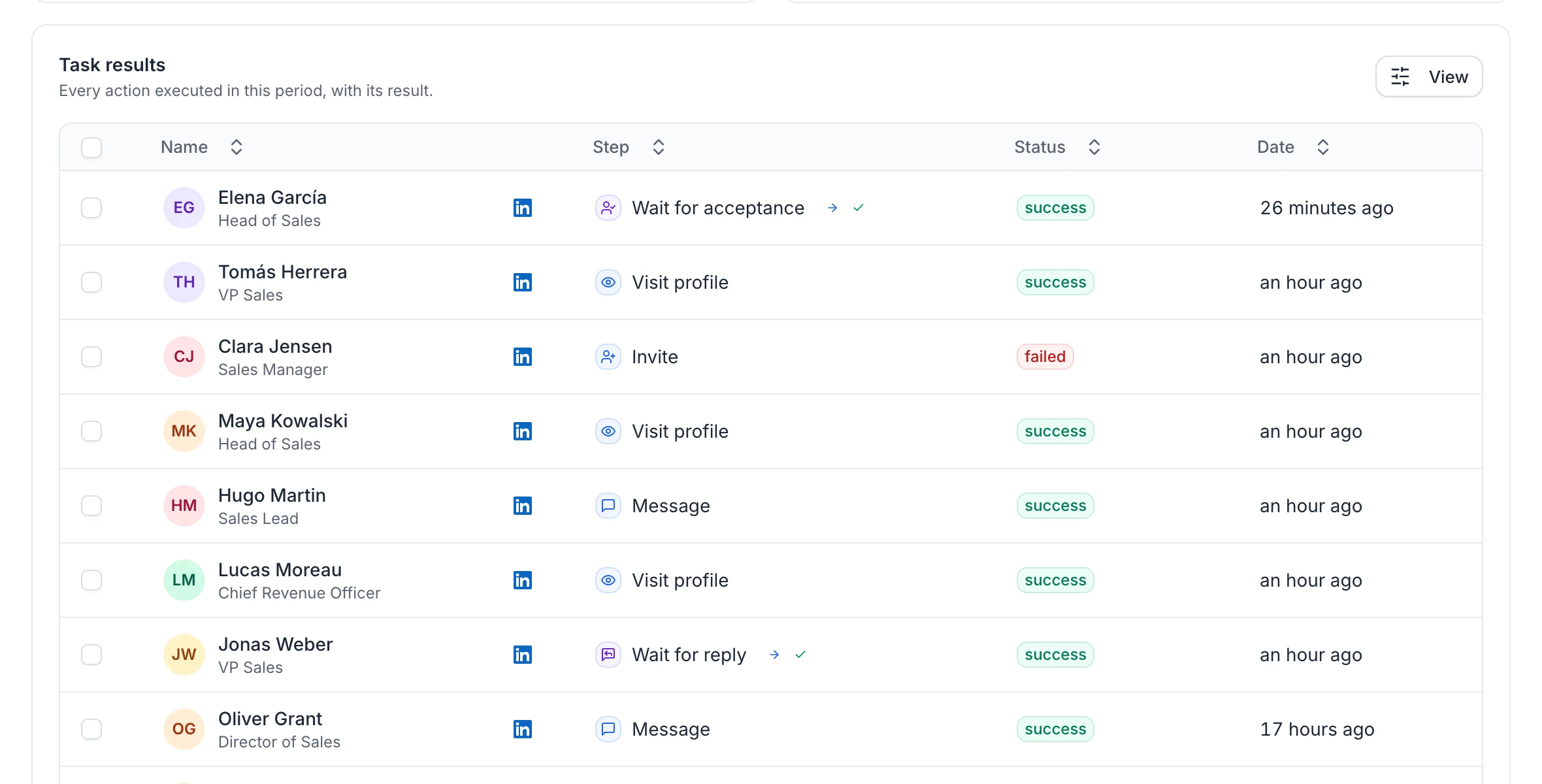Sort table by Date column
This screenshot has height=784, width=1542.
pyautogui.click(x=1294, y=147)
